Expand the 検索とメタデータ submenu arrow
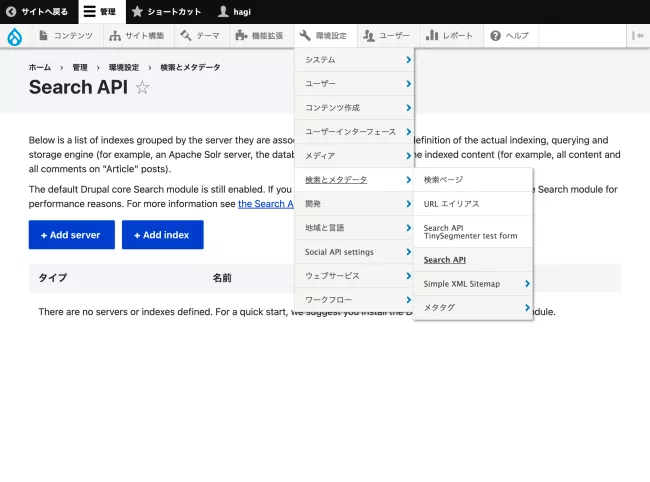The width and height of the screenshot is (650, 482). click(x=408, y=180)
